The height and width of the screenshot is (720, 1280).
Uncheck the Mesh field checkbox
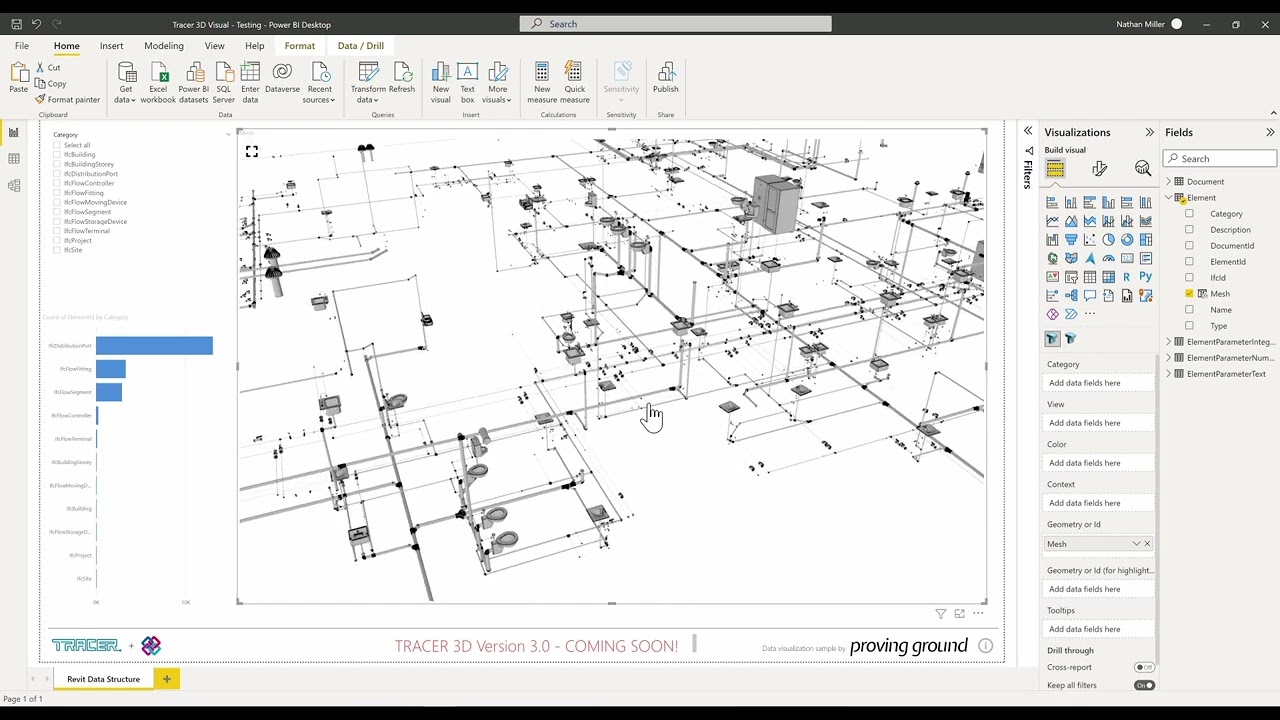pos(1189,294)
